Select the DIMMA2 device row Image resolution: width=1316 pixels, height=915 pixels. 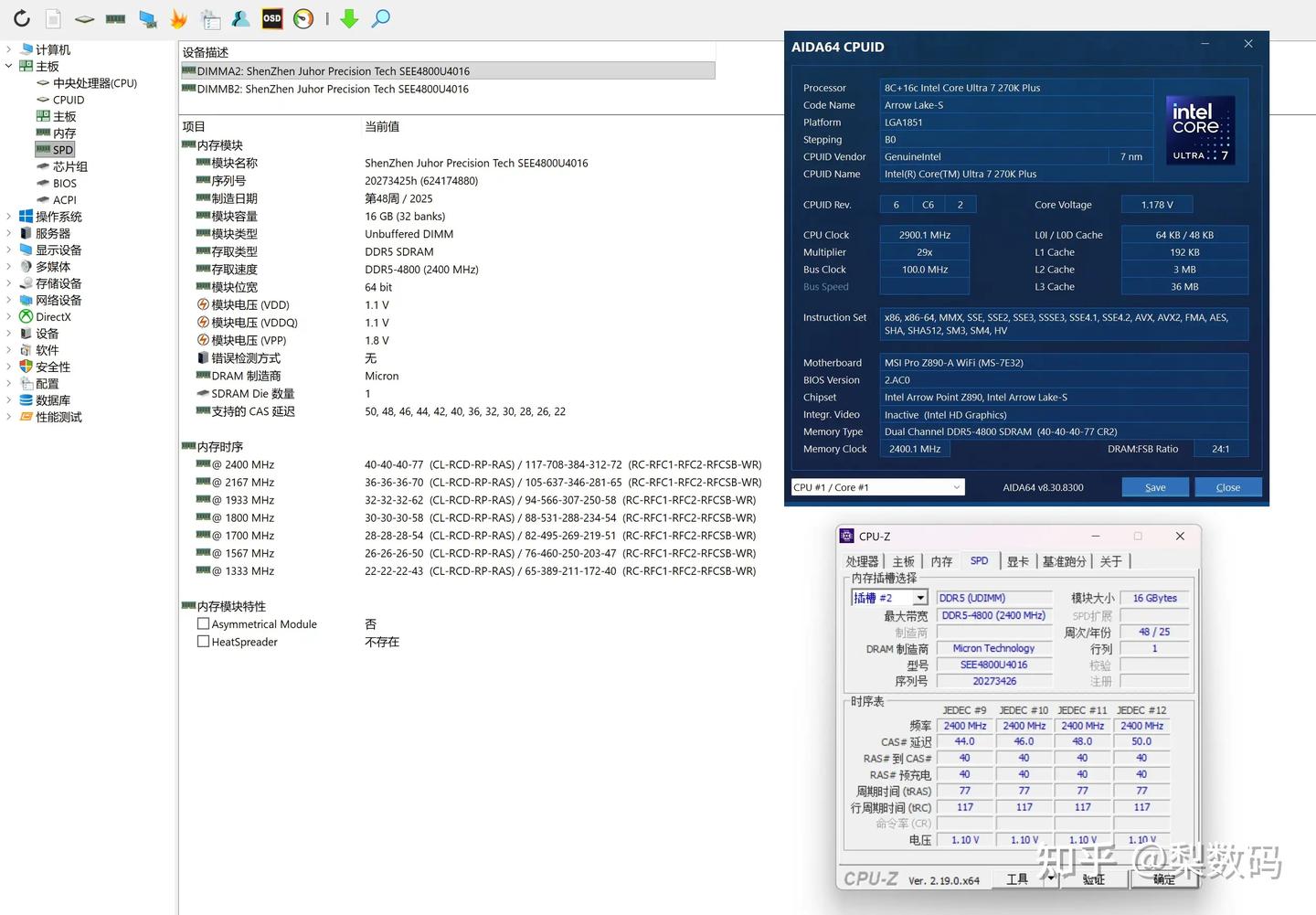(x=448, y=70)
